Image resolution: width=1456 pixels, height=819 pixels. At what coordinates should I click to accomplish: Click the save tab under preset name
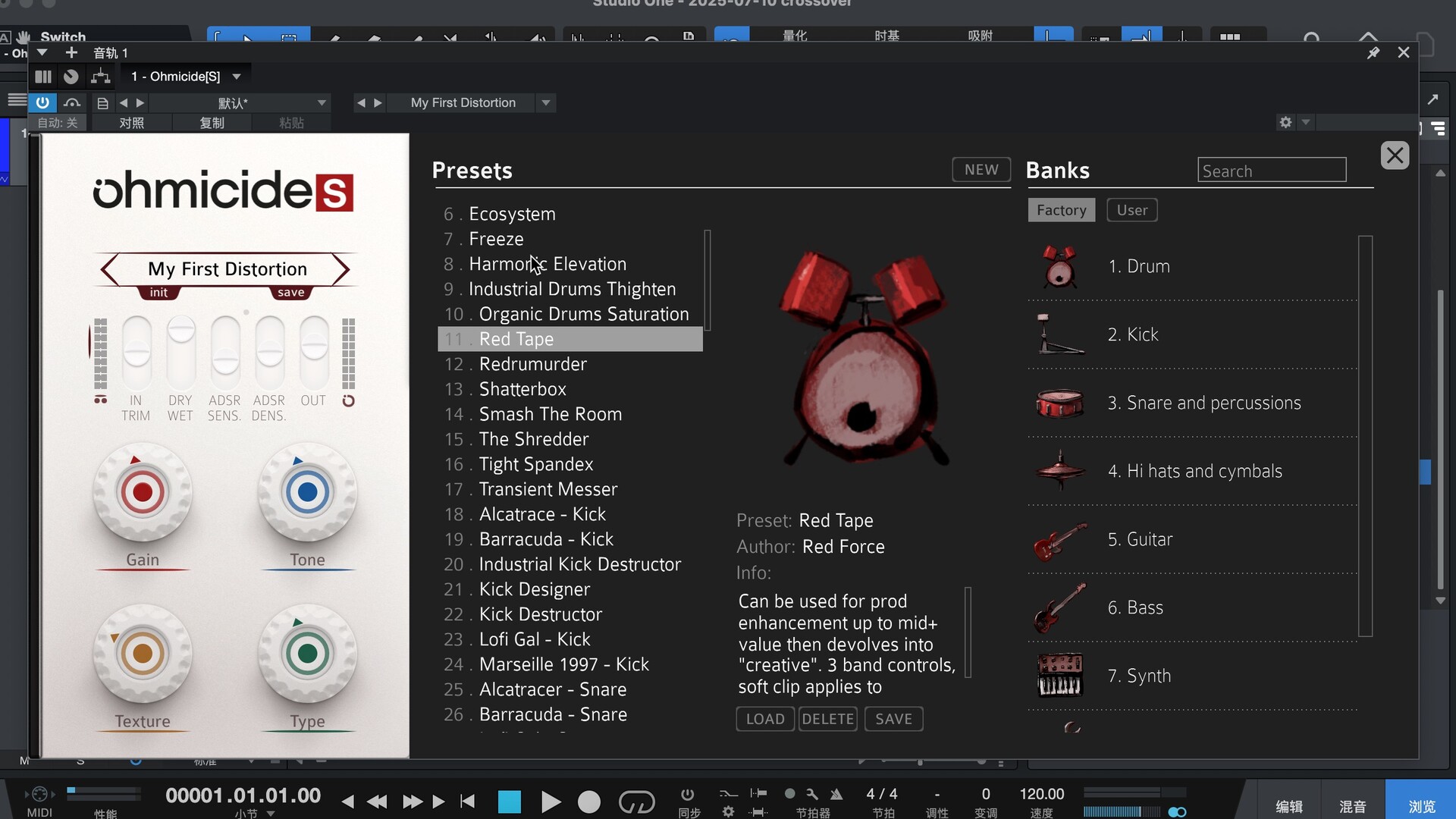[290, 293]
